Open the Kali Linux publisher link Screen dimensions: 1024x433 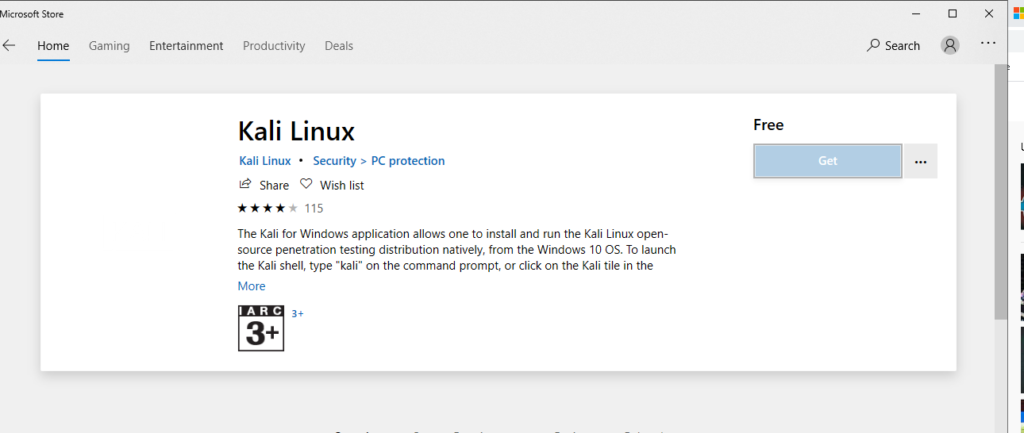[265, 161]
